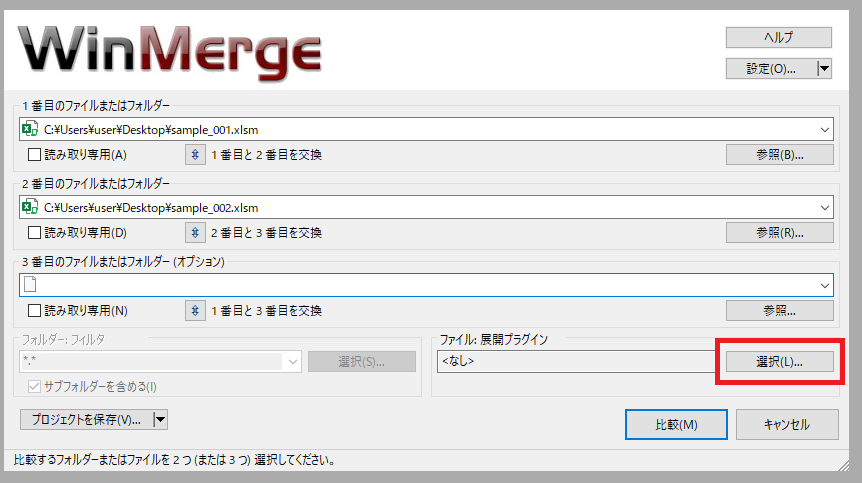This screenshot has width=862, height=483.
Task: Click 参照(B)... to browse first file
Action: coord(780,155)
